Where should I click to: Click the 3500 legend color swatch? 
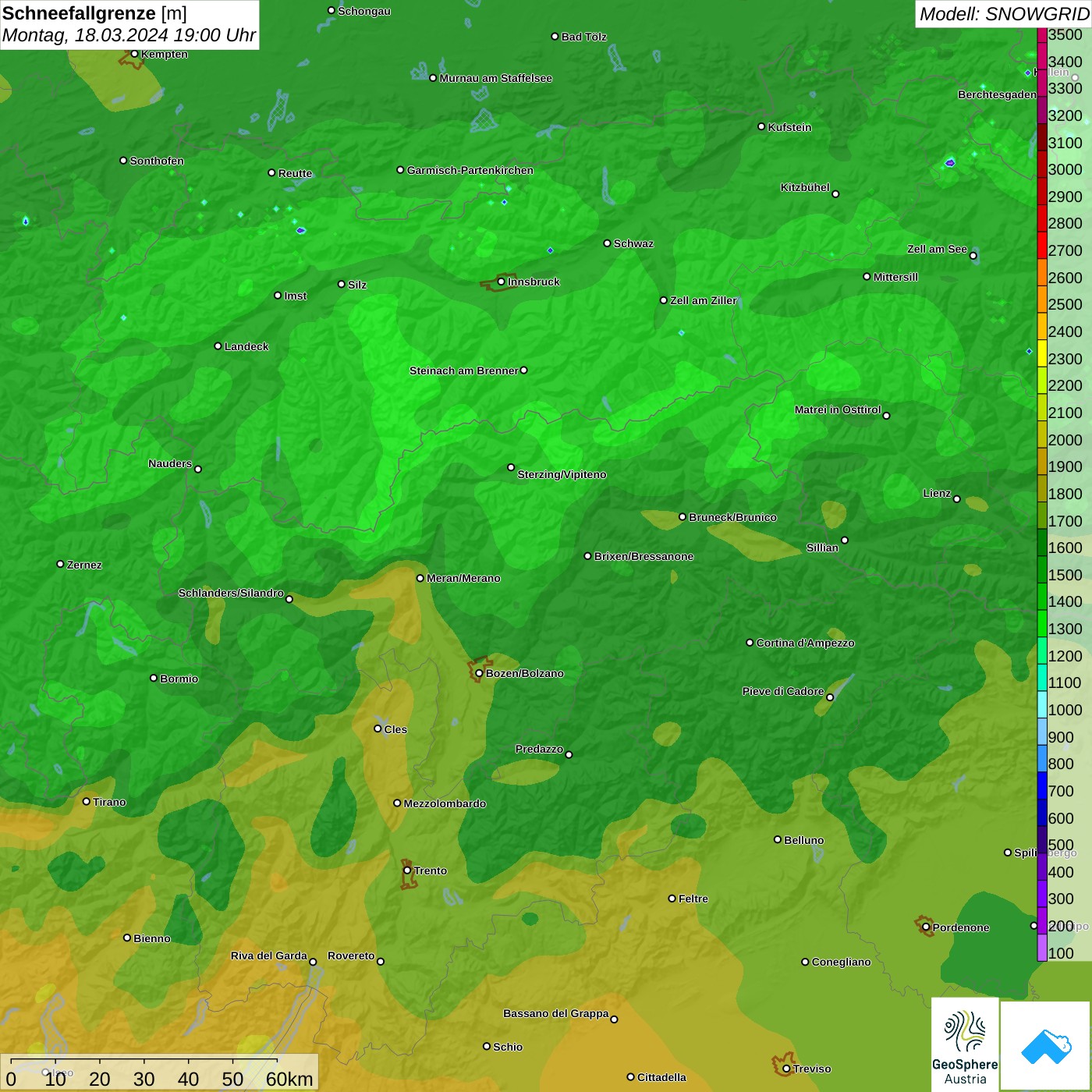coord(1042,34)
